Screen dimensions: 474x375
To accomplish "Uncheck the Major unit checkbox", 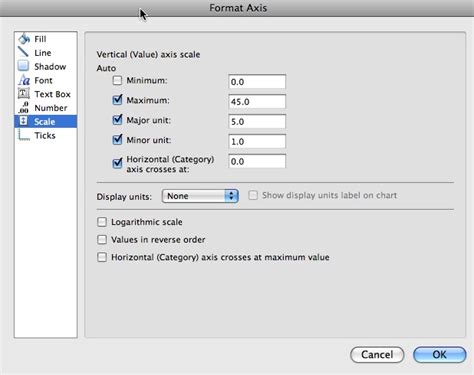I will point(117,120).
